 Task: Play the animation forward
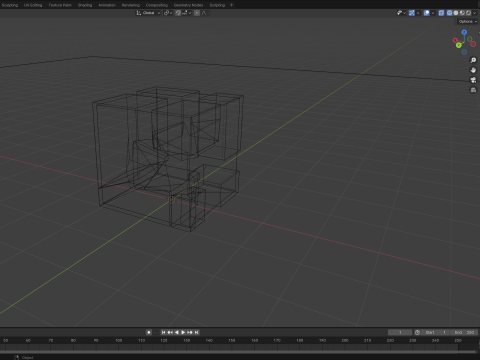coord(183,332)
